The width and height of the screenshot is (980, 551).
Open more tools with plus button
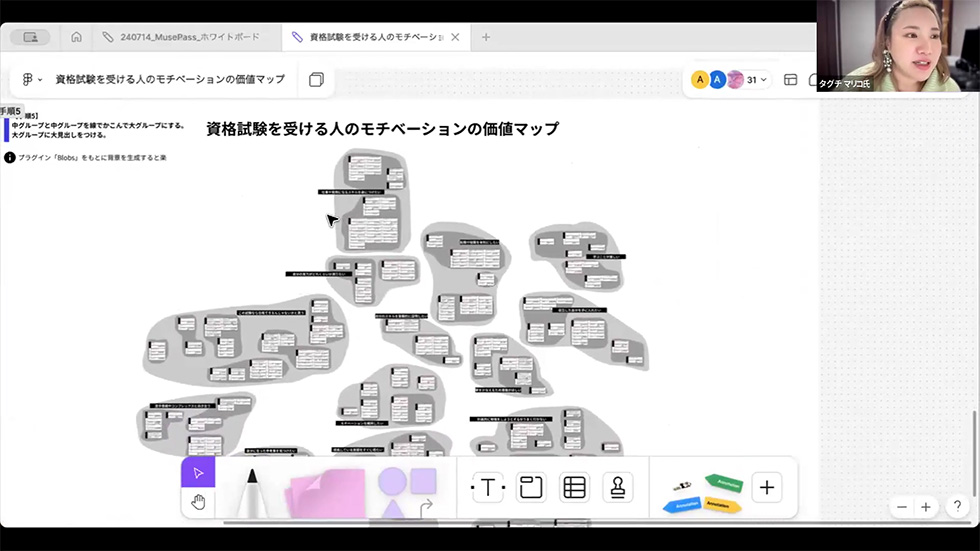coord(767,487)
